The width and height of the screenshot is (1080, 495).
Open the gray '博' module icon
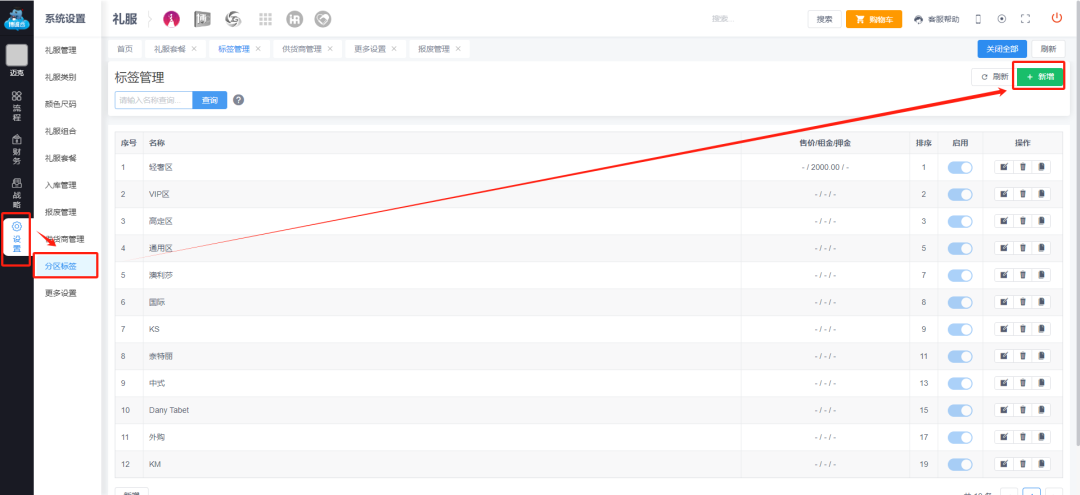point(202,19)
